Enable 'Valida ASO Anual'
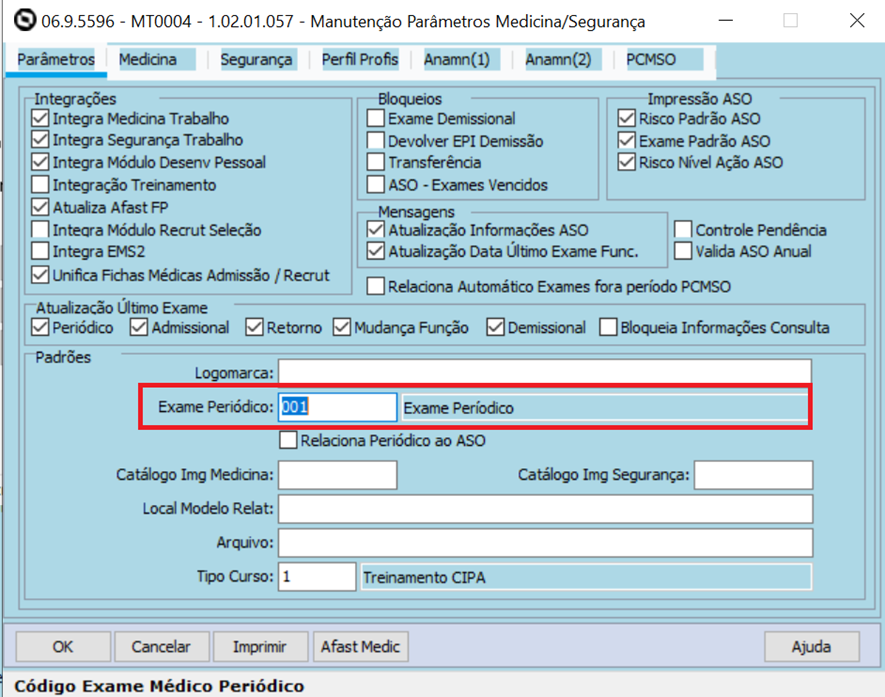Viewport: 885px width, 697px height. point(681,251)
